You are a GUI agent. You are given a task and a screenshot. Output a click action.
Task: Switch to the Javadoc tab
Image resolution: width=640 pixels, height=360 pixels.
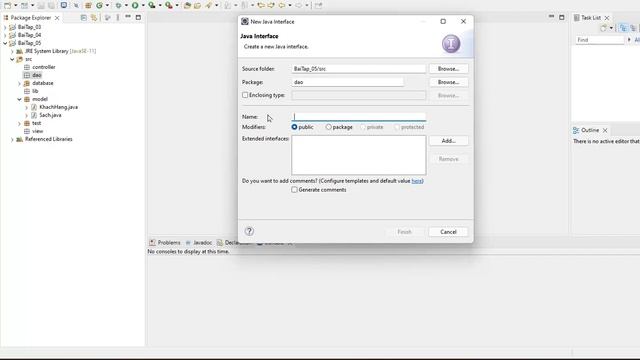tap(198, 242)
